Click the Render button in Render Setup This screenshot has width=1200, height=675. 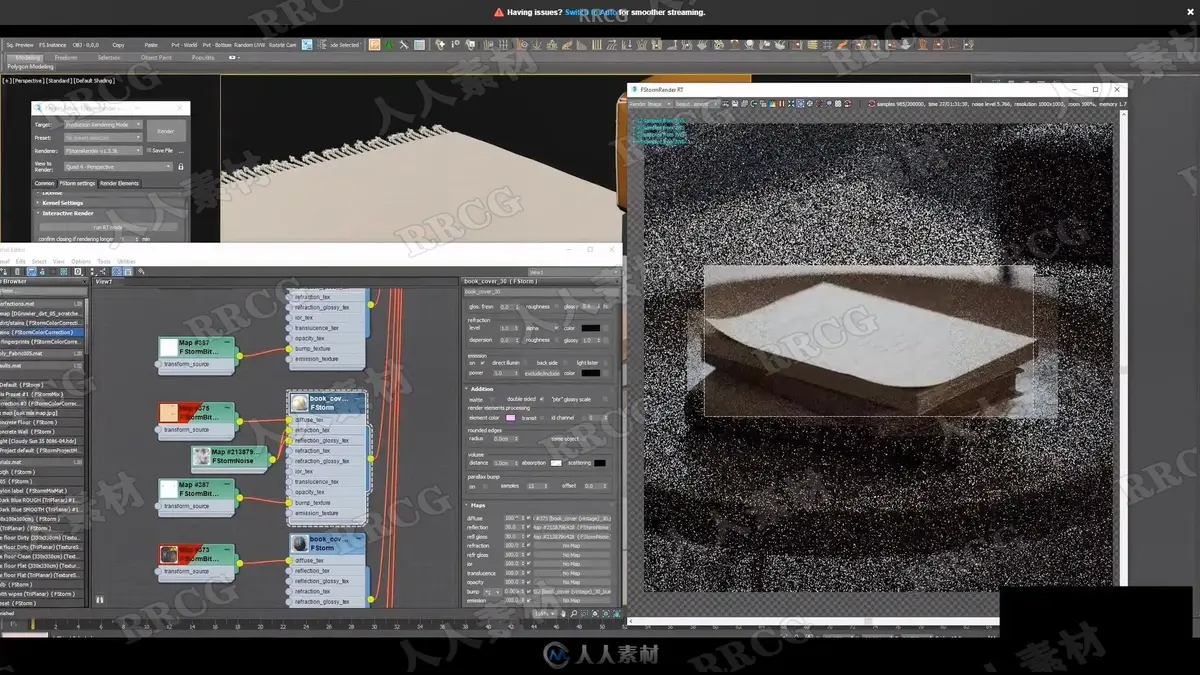click(x=166, y=131)
